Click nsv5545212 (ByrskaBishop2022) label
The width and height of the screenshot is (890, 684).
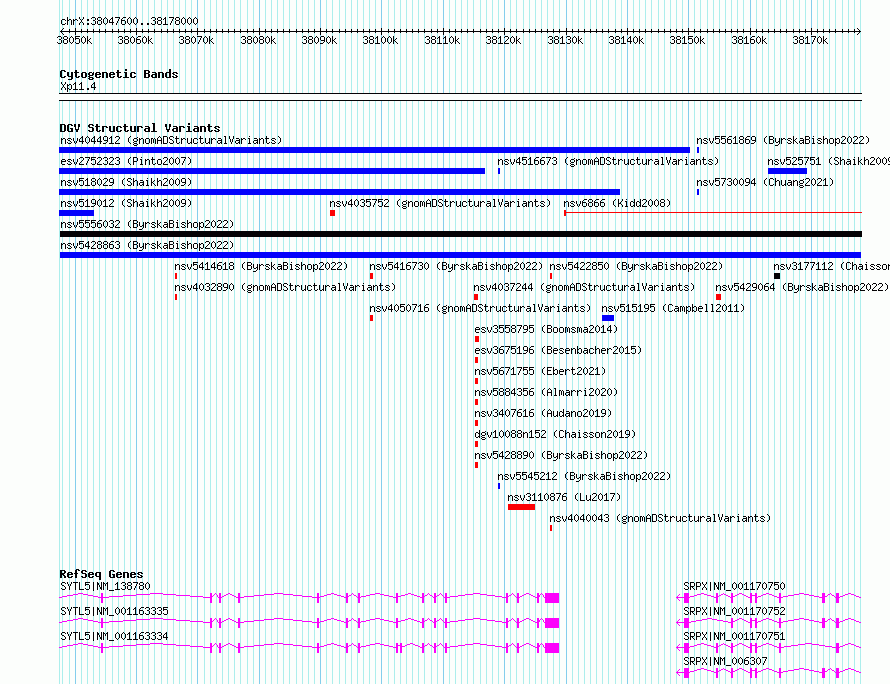point(584,476)
